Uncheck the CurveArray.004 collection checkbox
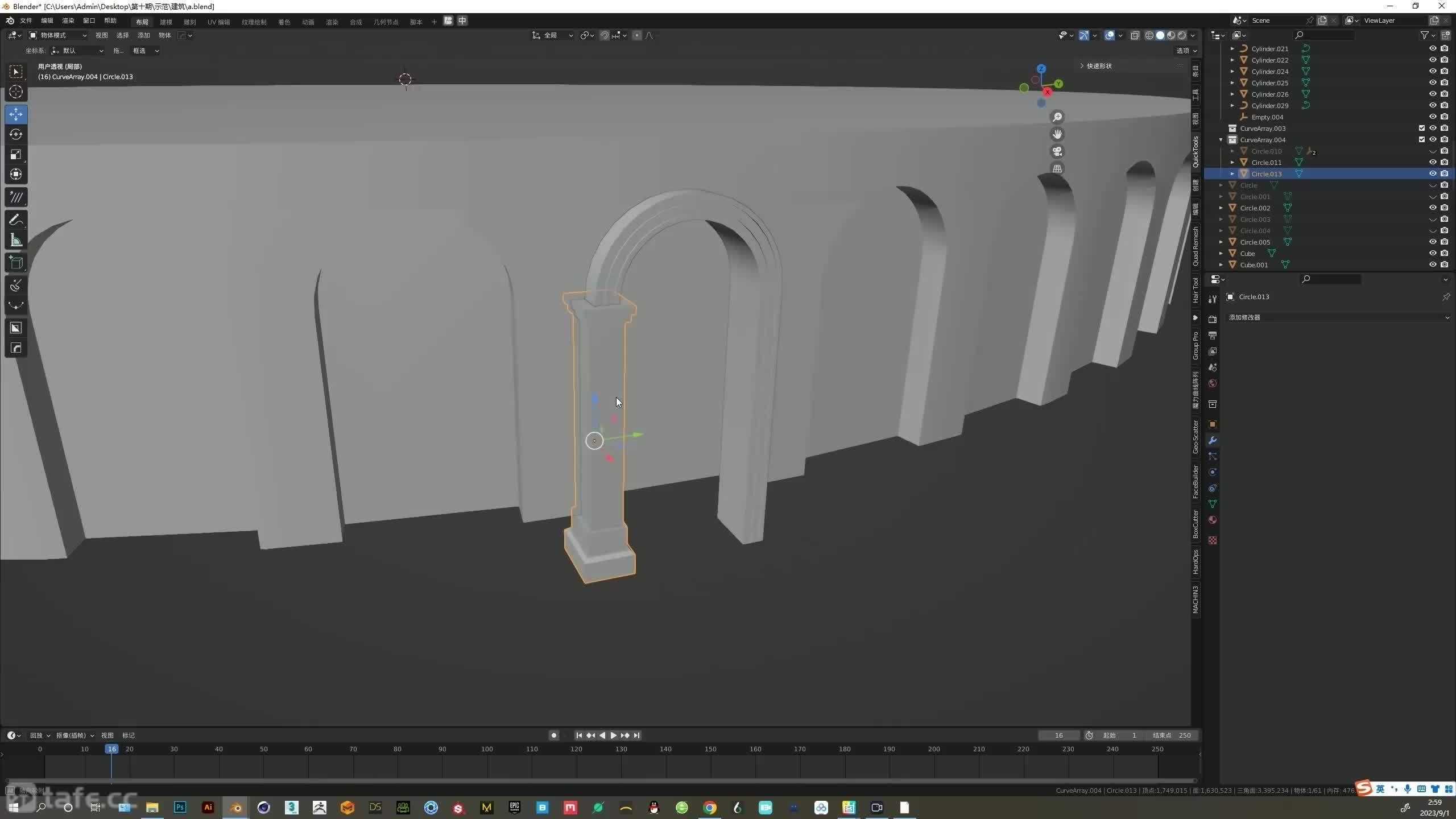Image resolution: width=1456 pixels, height=819 pixels. coord(1422,139)
